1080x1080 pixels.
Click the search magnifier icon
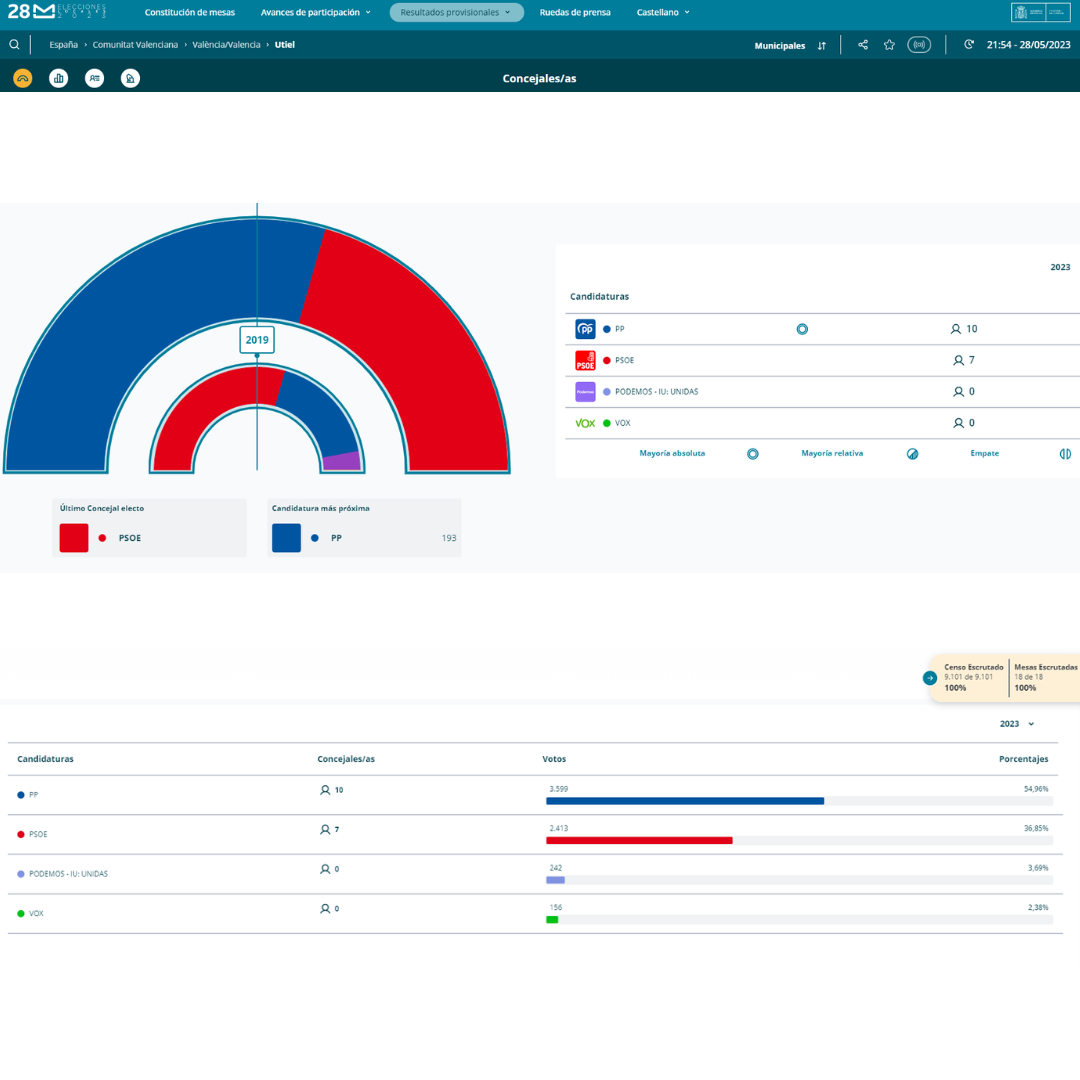(x=14, y=45)
